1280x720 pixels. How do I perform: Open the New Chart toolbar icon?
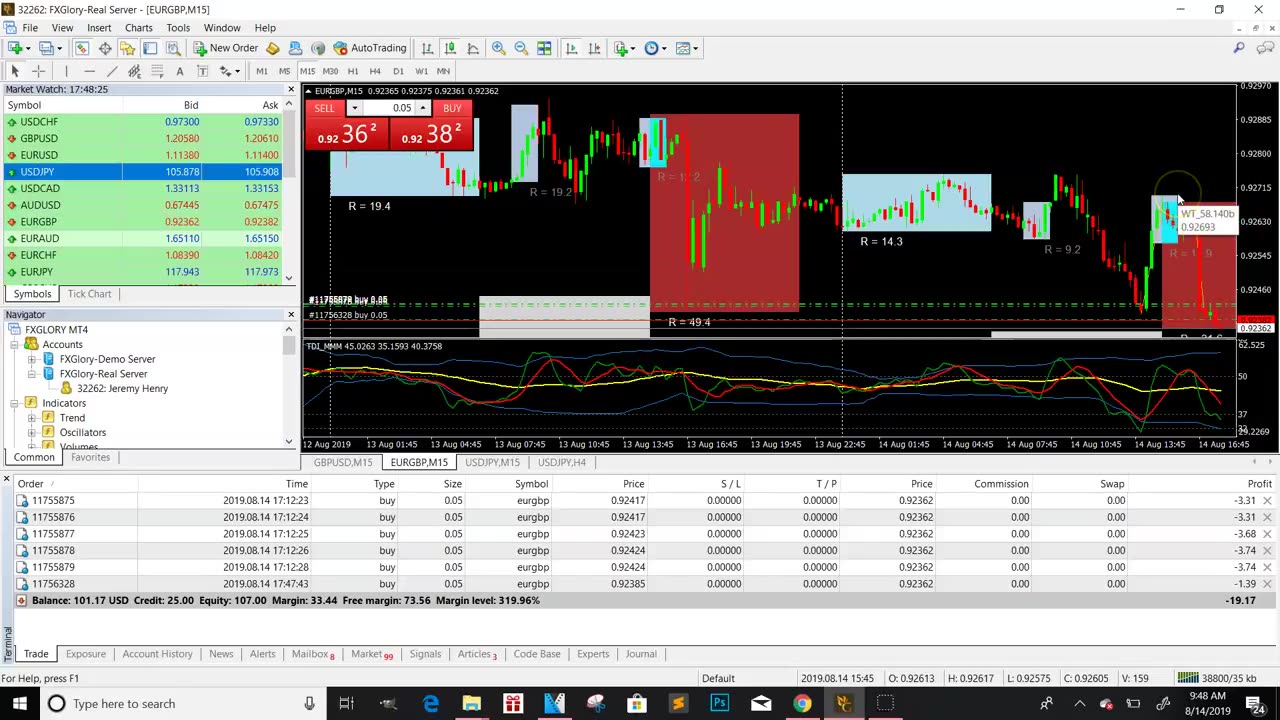click(15, 48)
